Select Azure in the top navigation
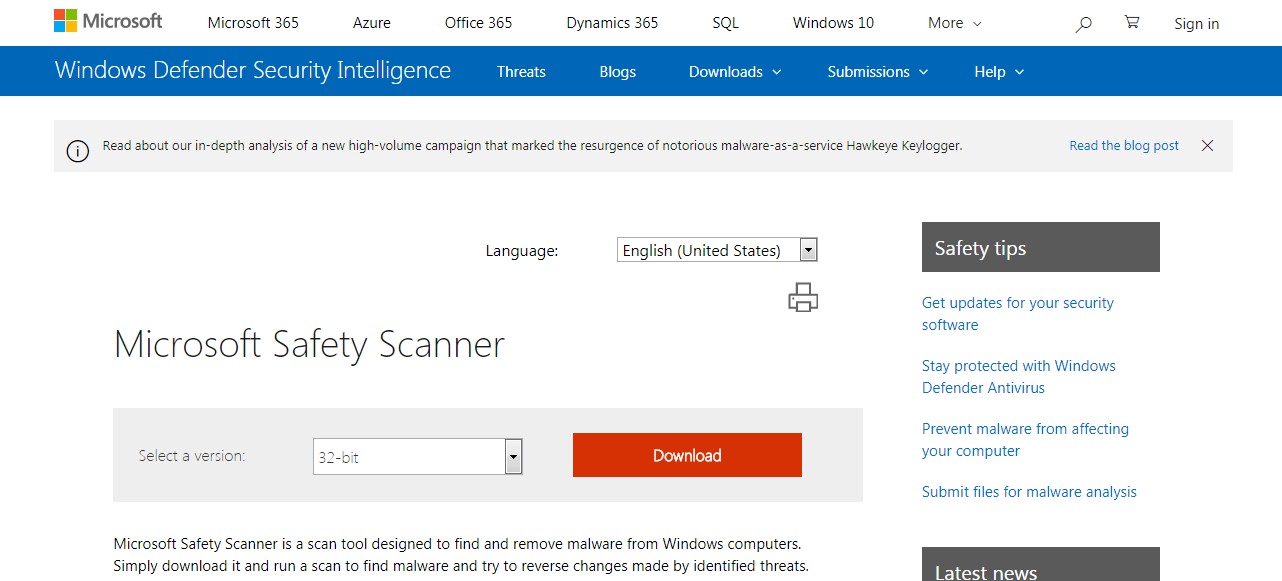The height and width of the screenshot is (581, 1282). 372,23
